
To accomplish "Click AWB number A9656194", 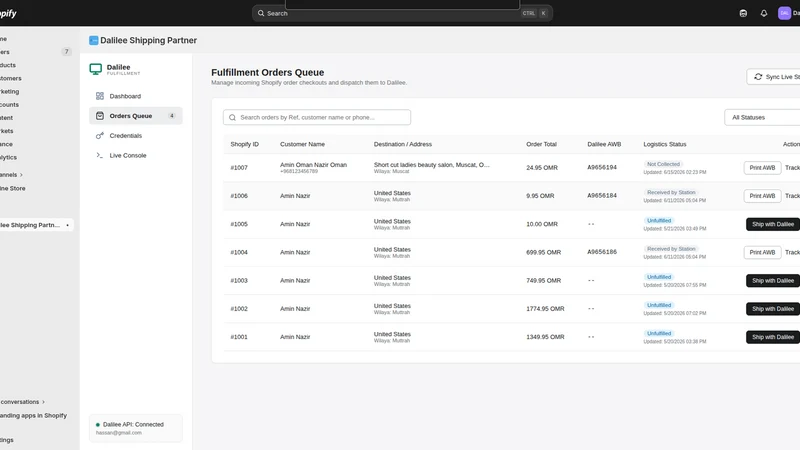I will pyautogui.click(x=602, y=167).
